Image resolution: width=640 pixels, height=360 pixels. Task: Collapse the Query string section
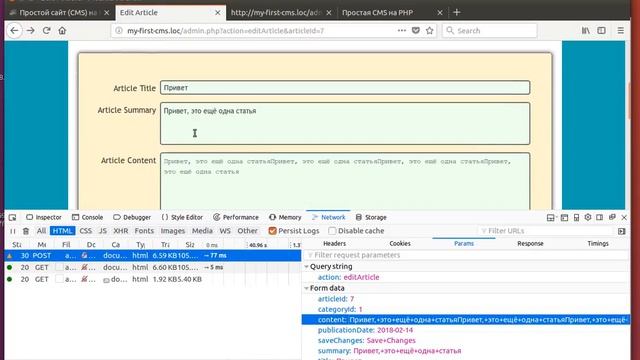(307, 267)
